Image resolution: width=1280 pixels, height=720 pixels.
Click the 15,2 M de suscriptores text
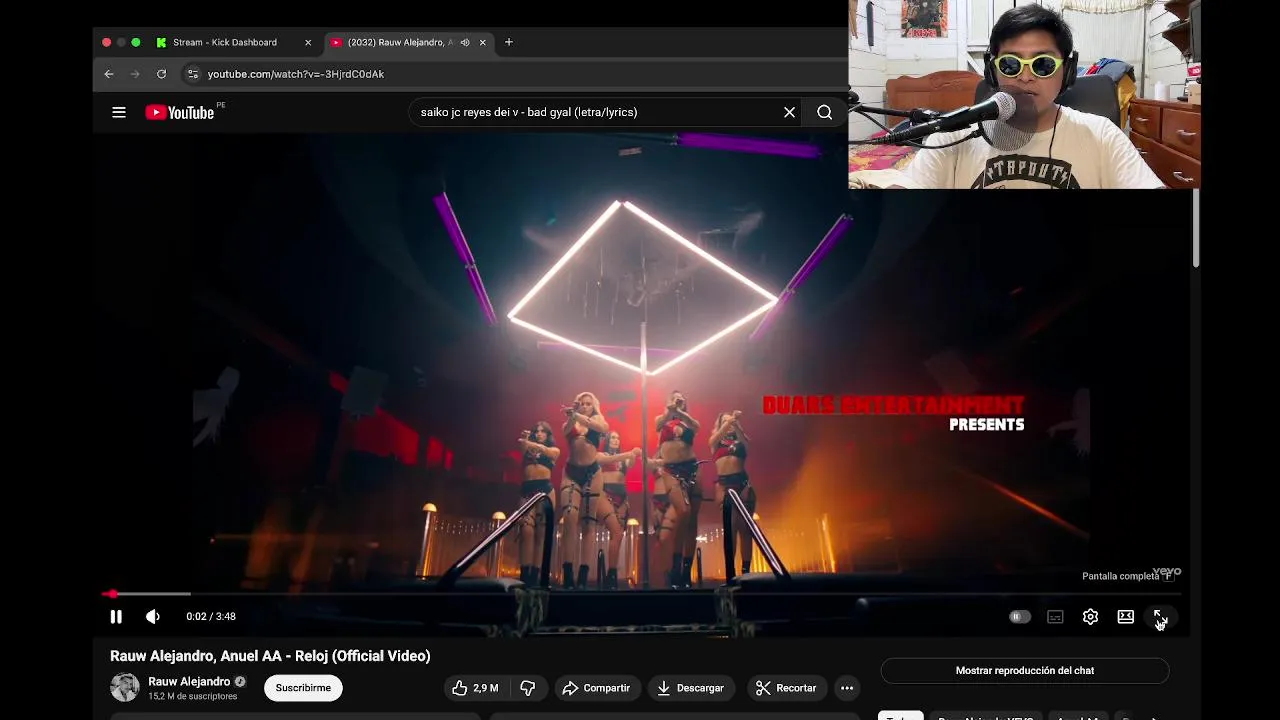coord(193,696)
